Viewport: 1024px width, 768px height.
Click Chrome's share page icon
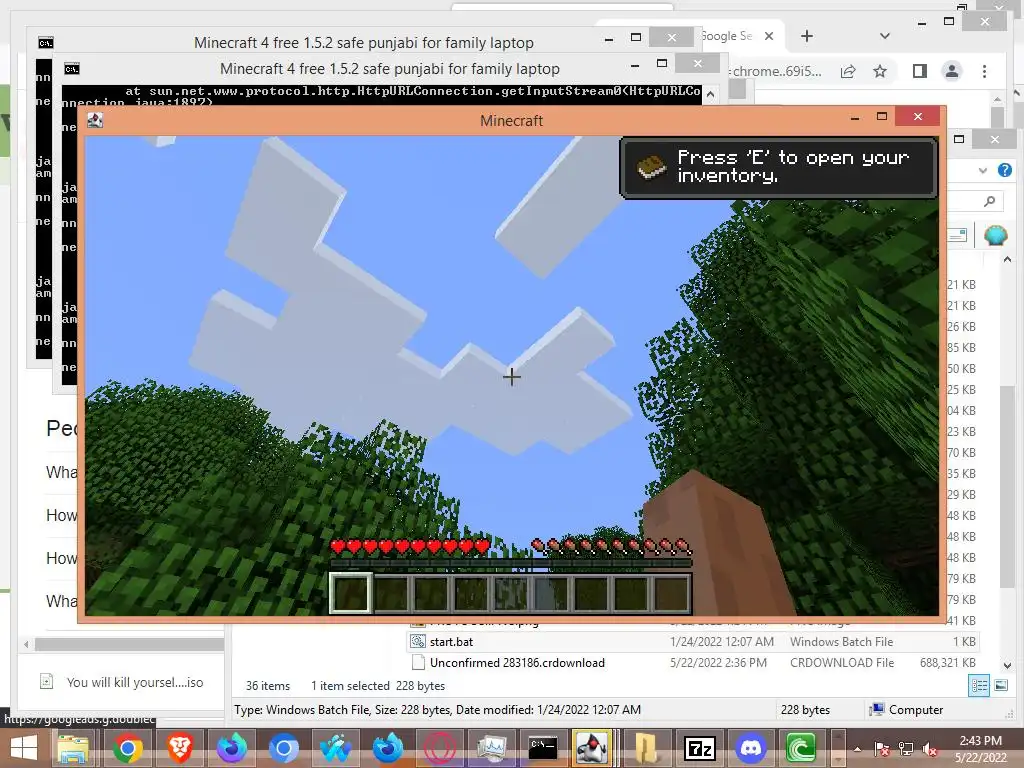pos(848,71)
